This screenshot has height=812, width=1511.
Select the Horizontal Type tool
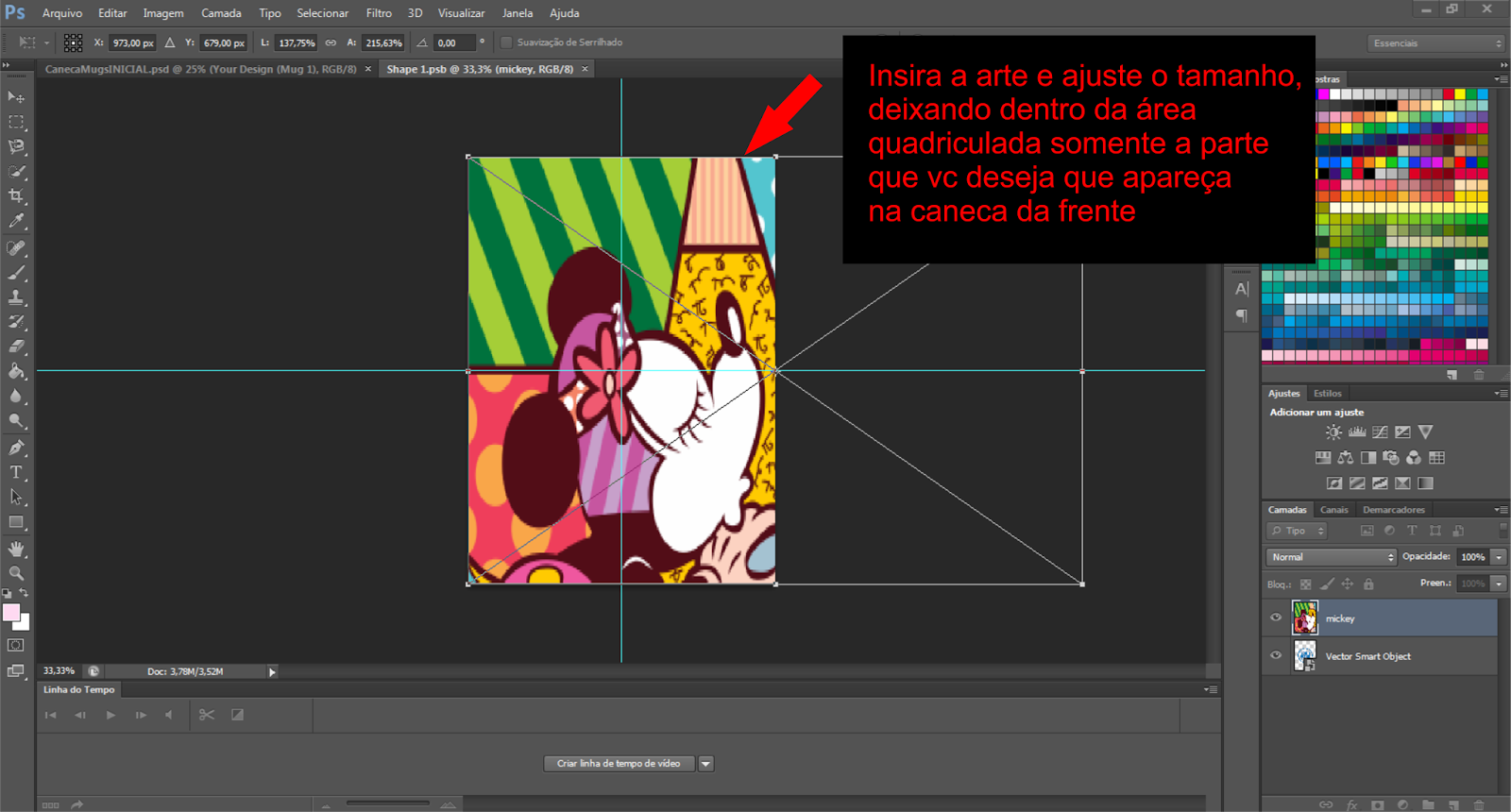tap(16, 472)
